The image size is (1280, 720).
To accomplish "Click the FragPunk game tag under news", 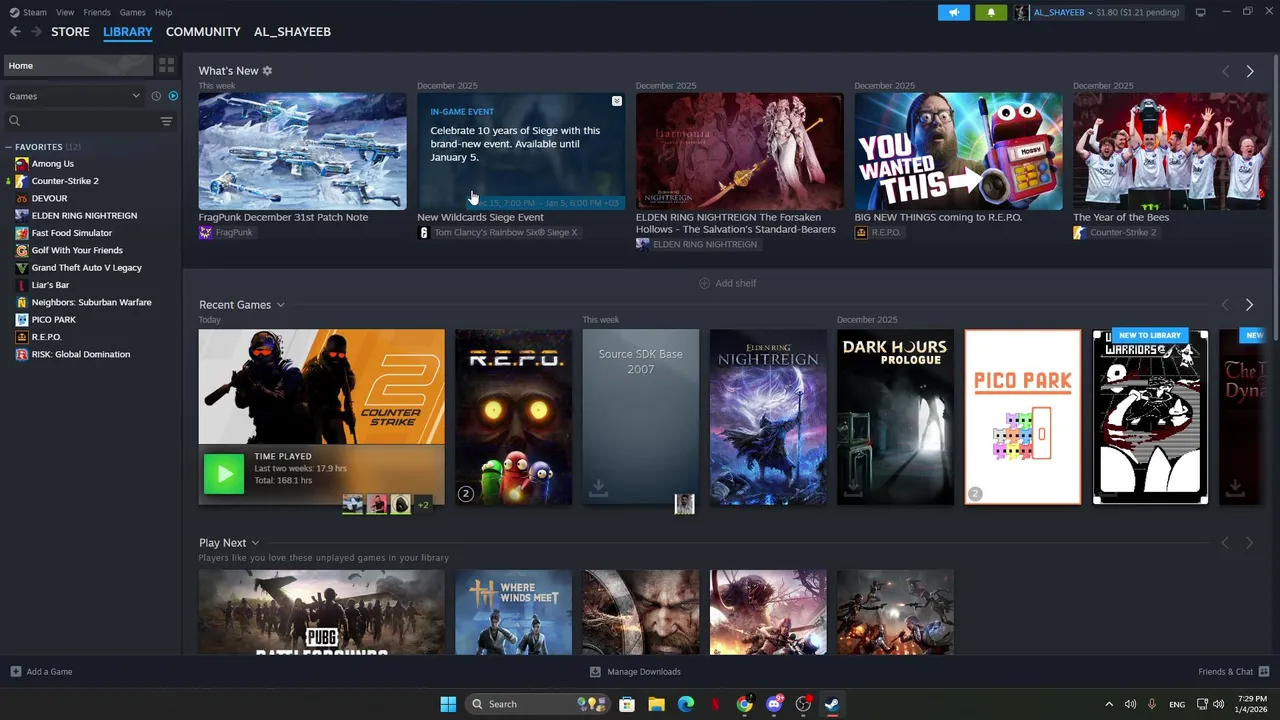I will pyautogui.click(x=226, y=233).
